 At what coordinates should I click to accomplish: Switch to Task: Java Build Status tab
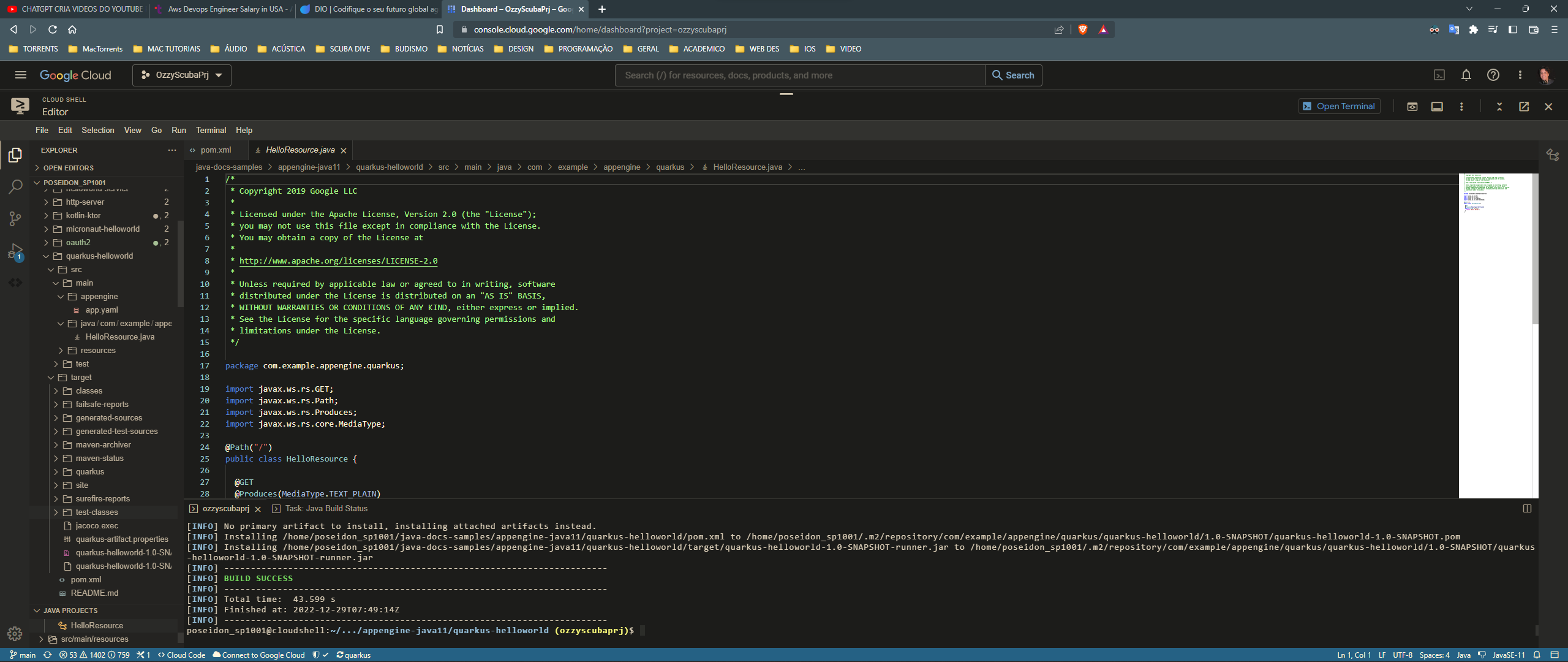pos(326,509)
